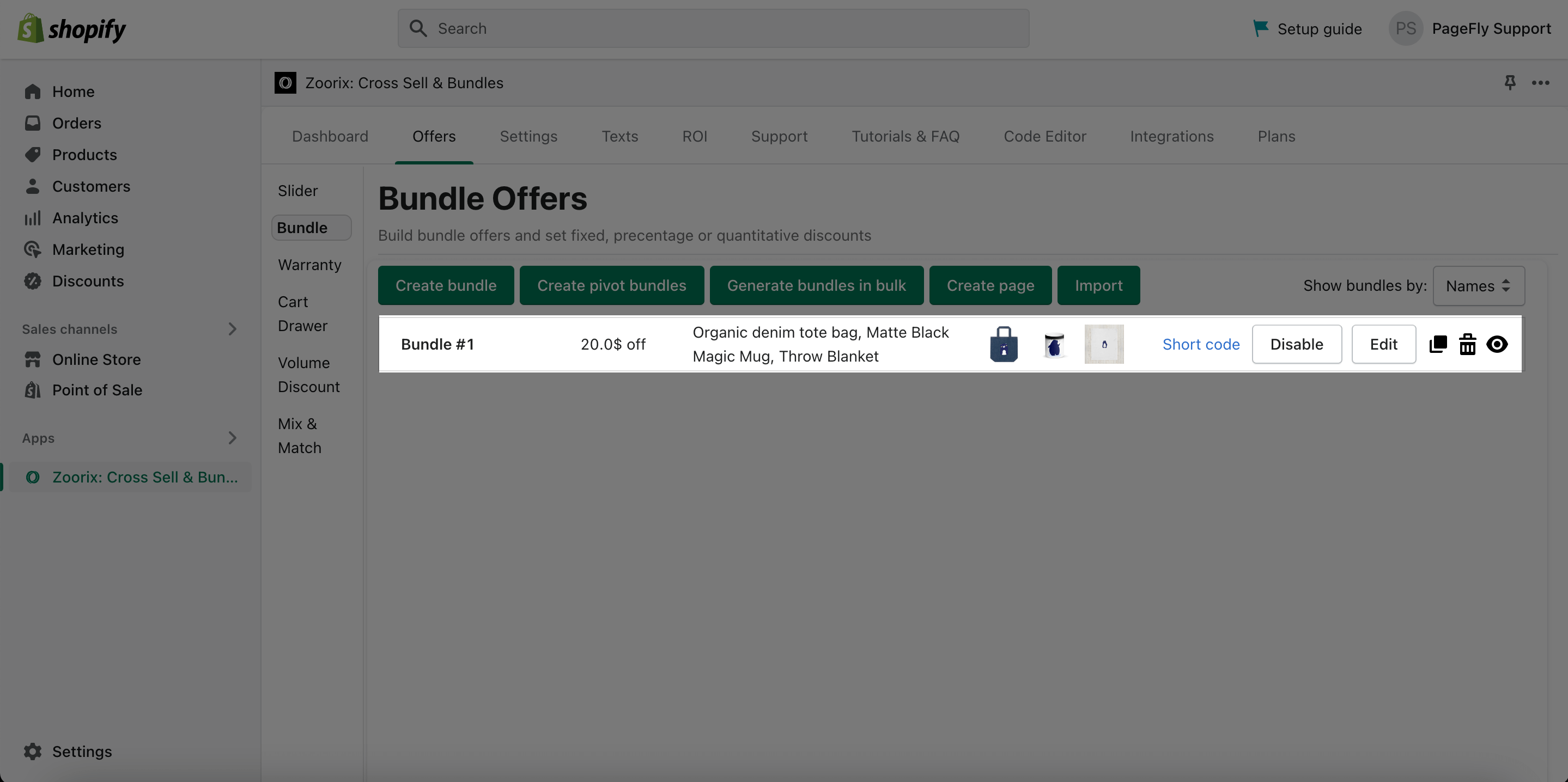
Task: Select Warranty offer type
Action: pos(310,265)
